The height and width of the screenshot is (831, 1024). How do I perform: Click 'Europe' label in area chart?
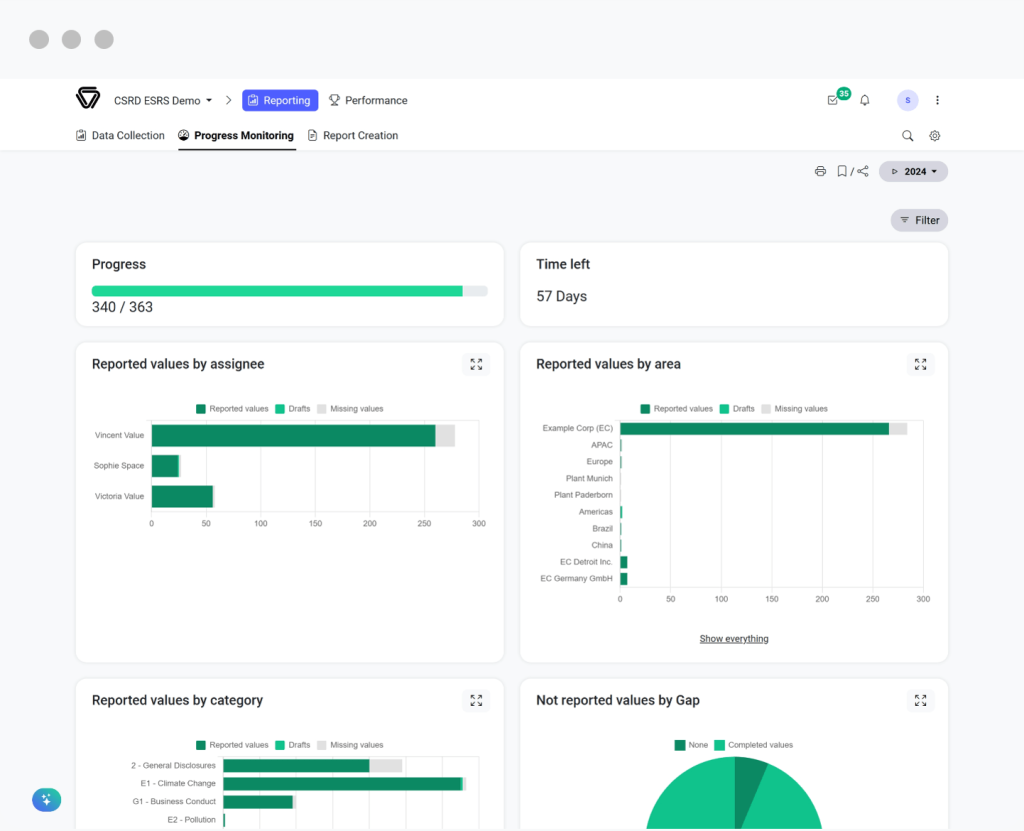point(600,462)
